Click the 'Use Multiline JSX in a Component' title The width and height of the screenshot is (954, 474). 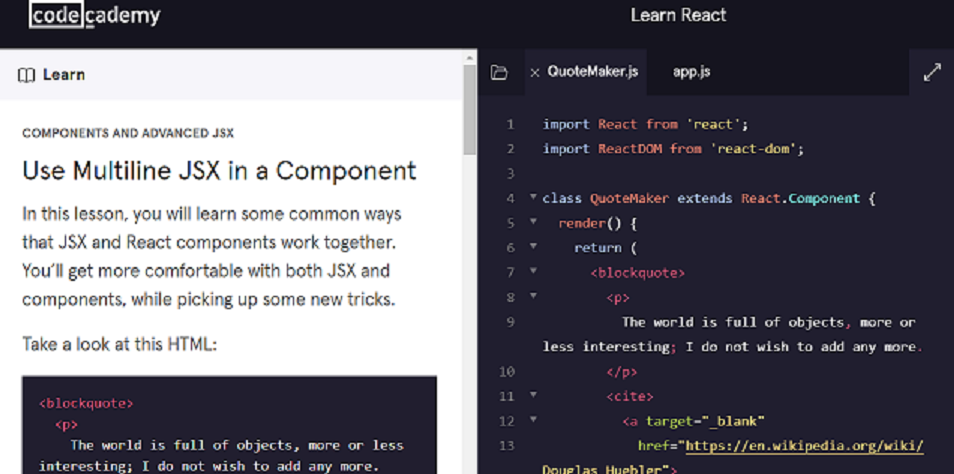[x=219, y=172]
